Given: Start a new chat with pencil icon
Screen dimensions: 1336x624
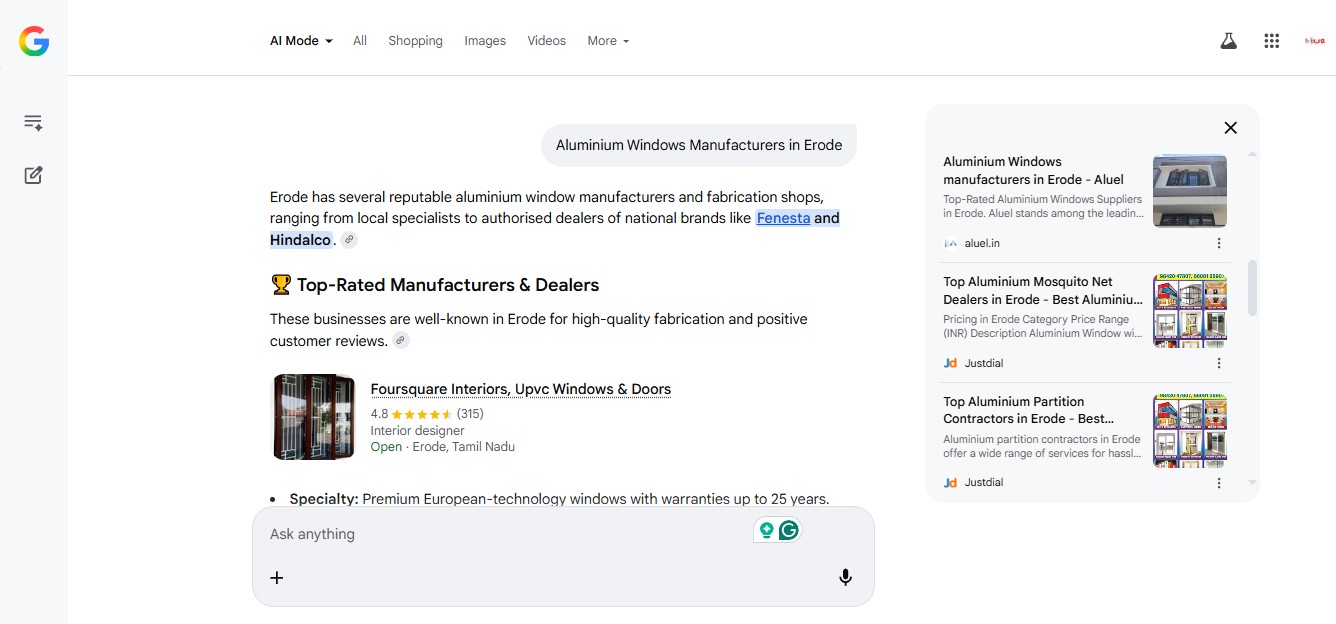Looking at the screenshot, I should tap(33, 175).
